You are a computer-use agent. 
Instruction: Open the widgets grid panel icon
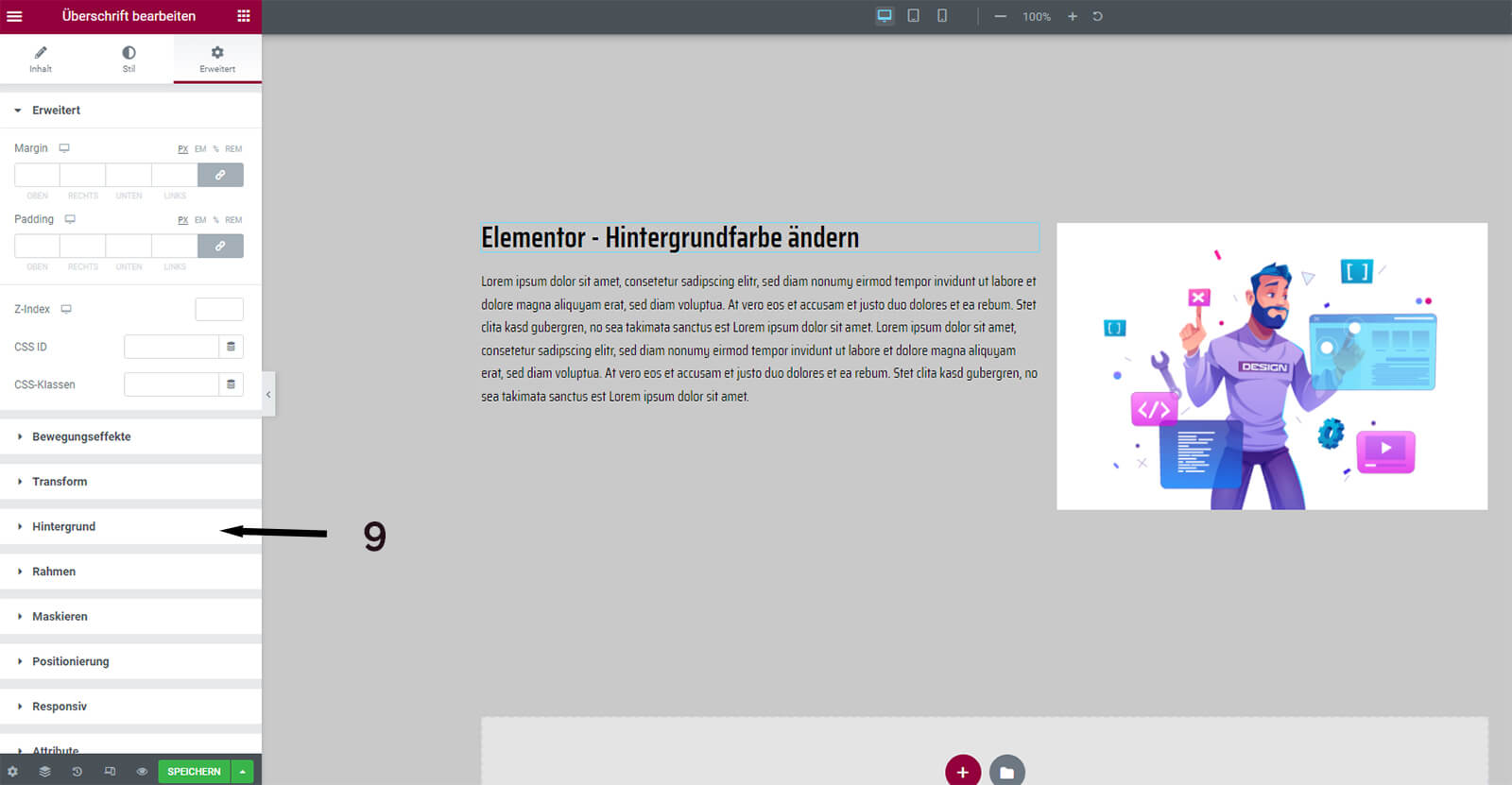(243, 16)
